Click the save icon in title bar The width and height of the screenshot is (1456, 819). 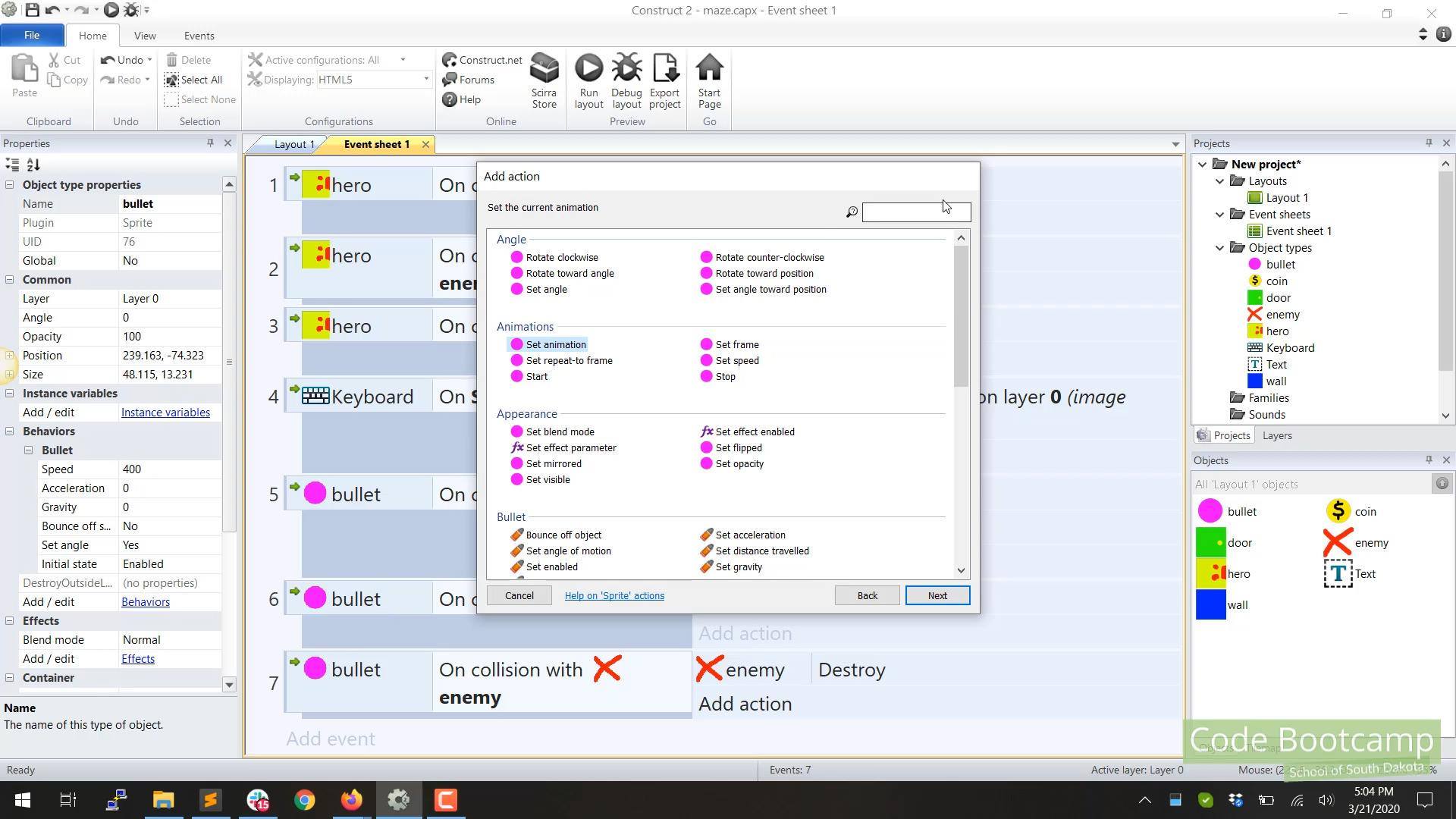pos(32,10)
